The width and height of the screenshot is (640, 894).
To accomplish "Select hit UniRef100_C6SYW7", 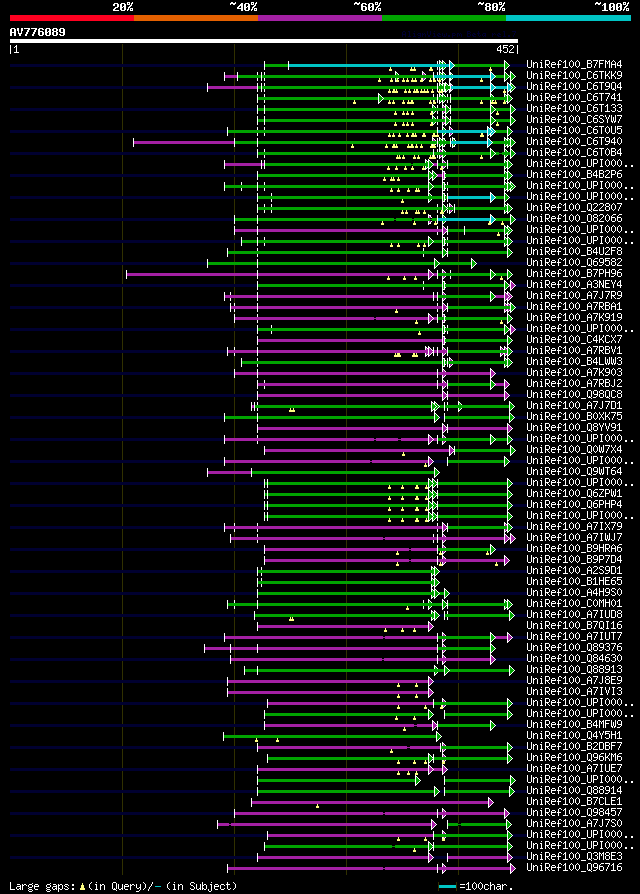I will click(x=574, y=120).
